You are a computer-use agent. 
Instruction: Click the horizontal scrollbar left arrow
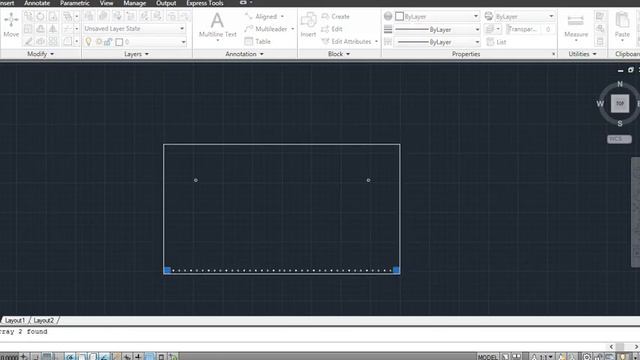click(611, 347)
